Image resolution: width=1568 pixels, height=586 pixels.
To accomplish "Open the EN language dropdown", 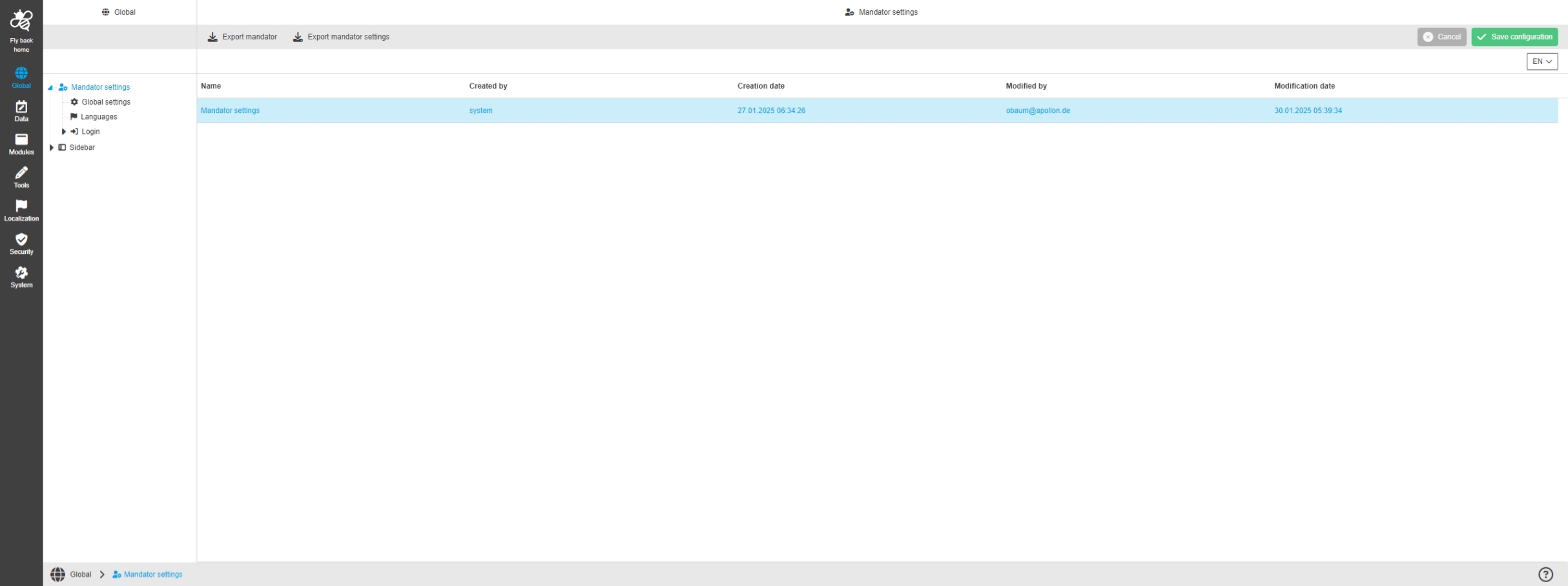I will pyautogui.click(x=1542, y=61).
